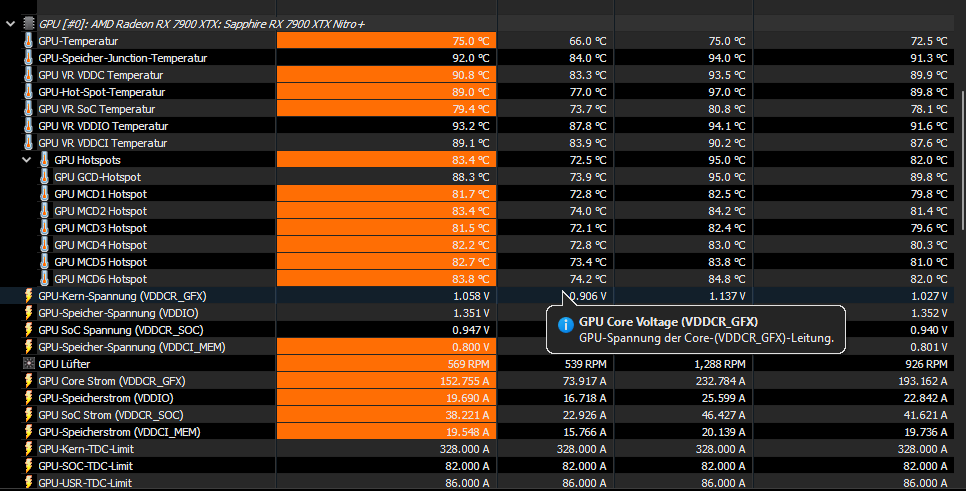Select the GPU MCD1 Hotspot label

click(x=100, y=194)
